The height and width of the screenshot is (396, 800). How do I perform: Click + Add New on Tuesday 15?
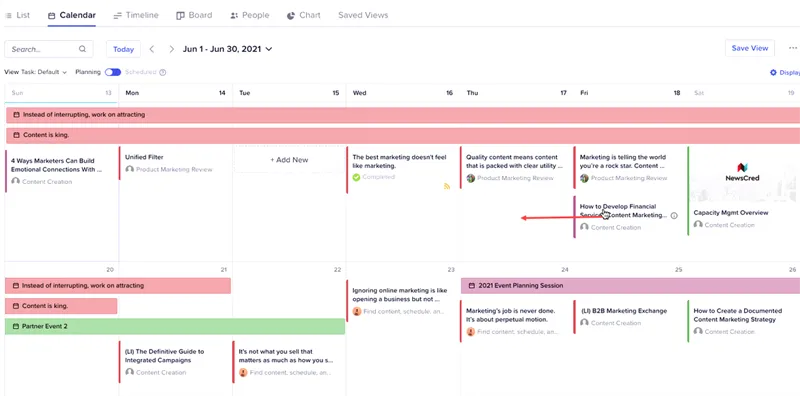289,160
